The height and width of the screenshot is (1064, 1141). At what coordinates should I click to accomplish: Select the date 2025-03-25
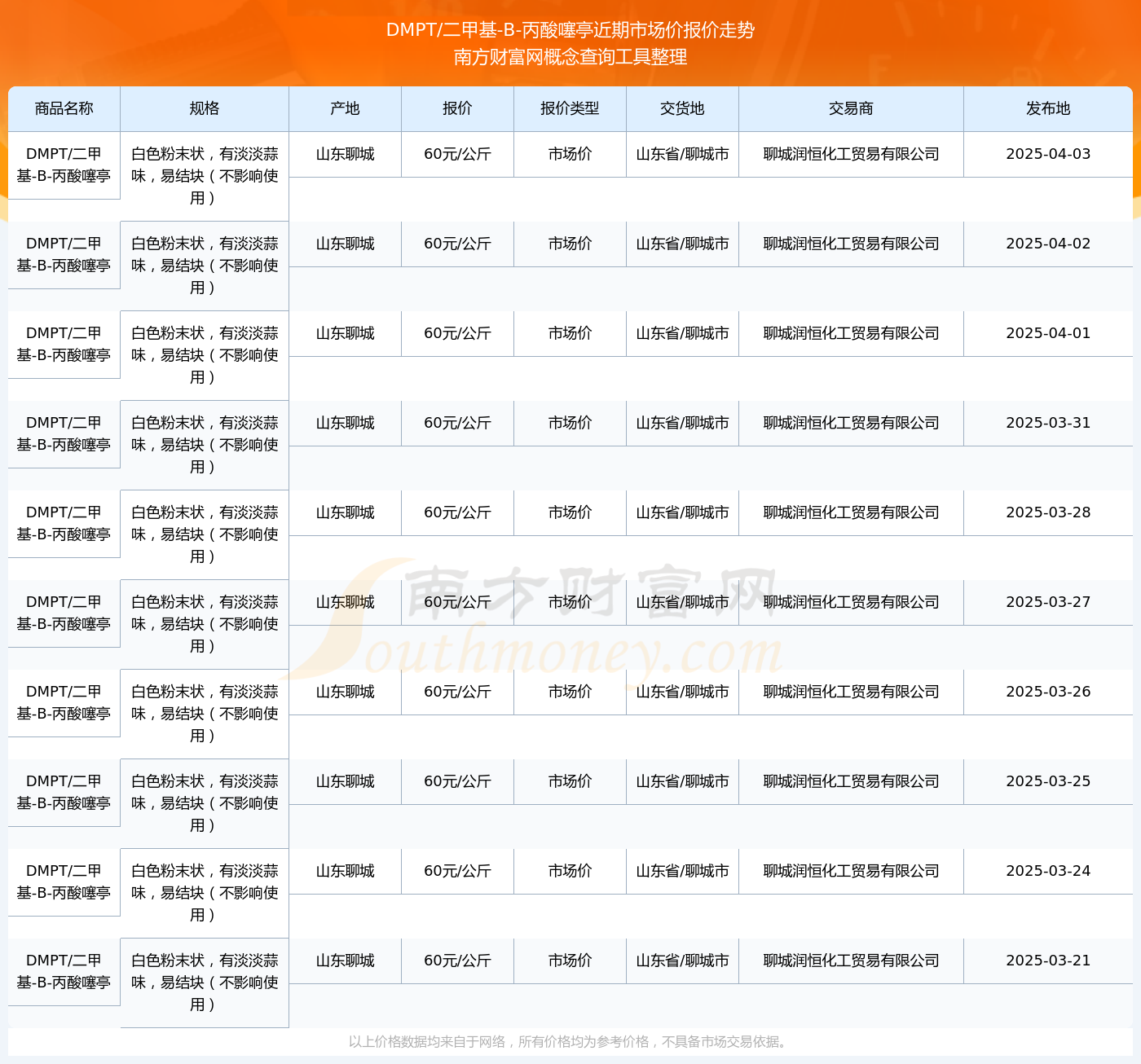click(1048, 781)
